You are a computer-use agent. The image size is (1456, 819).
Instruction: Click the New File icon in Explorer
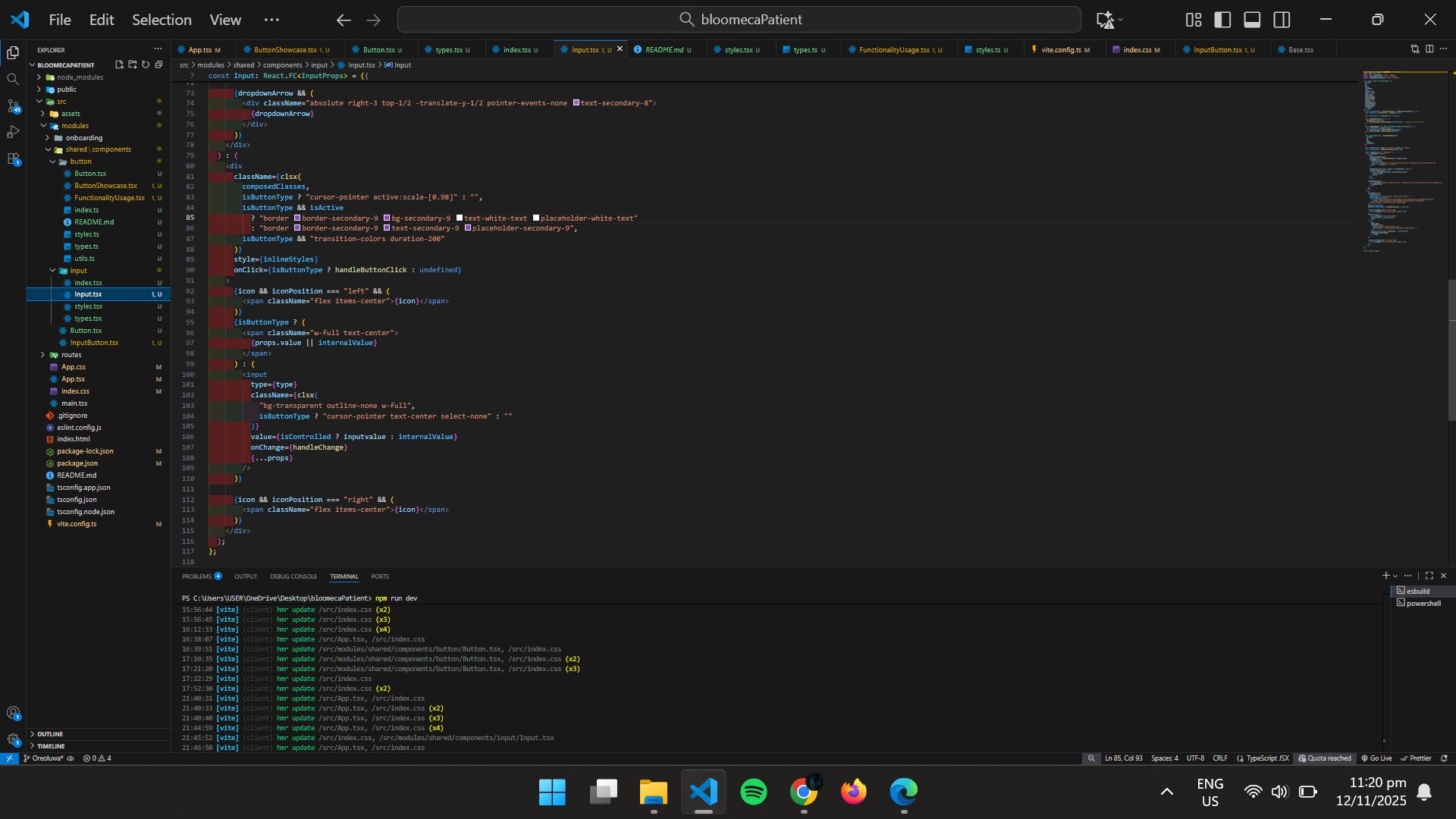coord(119,65)
